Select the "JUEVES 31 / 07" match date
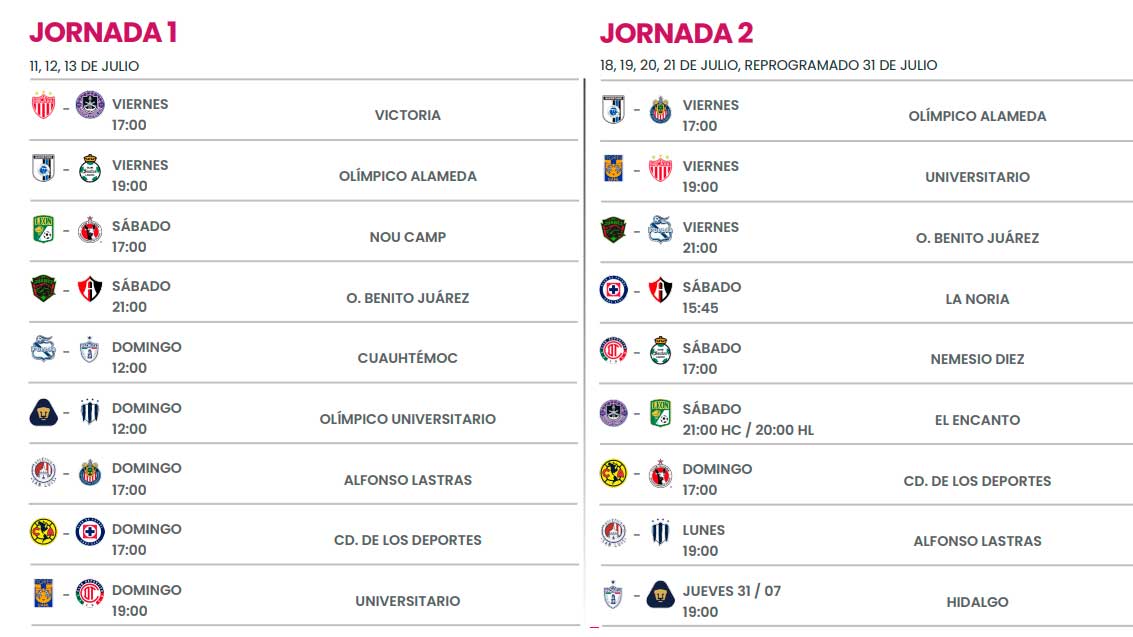This screenshot has height=637, width=1133. click(731, 591)
